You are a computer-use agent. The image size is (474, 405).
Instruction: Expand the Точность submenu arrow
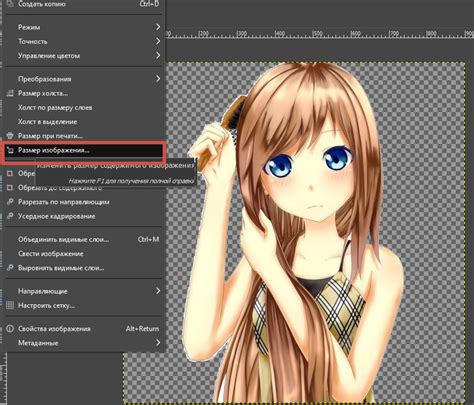(158, 41)
